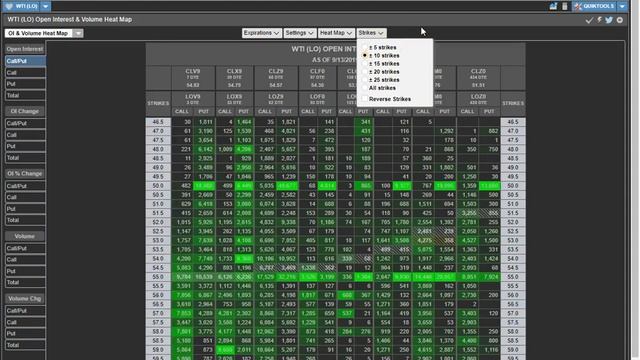Select Call under Volume
The width and height of the screenshot is (640, 360).
click(x=25, y=260)
